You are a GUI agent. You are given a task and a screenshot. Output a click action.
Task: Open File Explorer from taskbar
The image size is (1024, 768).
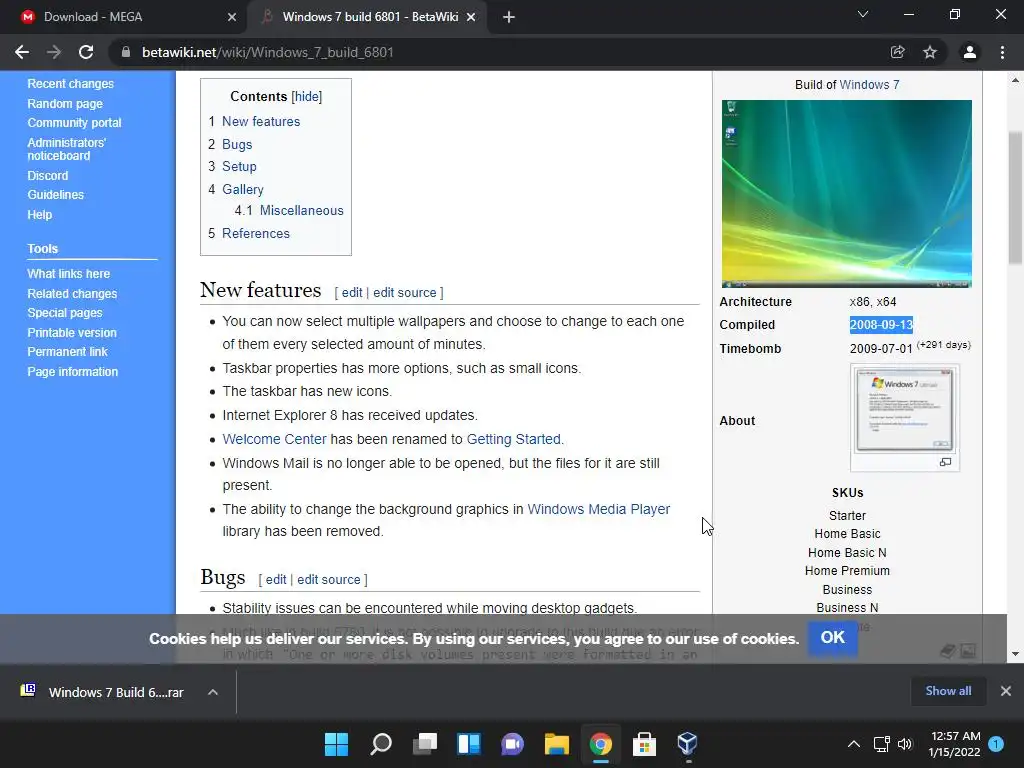(x=556, y=744)
